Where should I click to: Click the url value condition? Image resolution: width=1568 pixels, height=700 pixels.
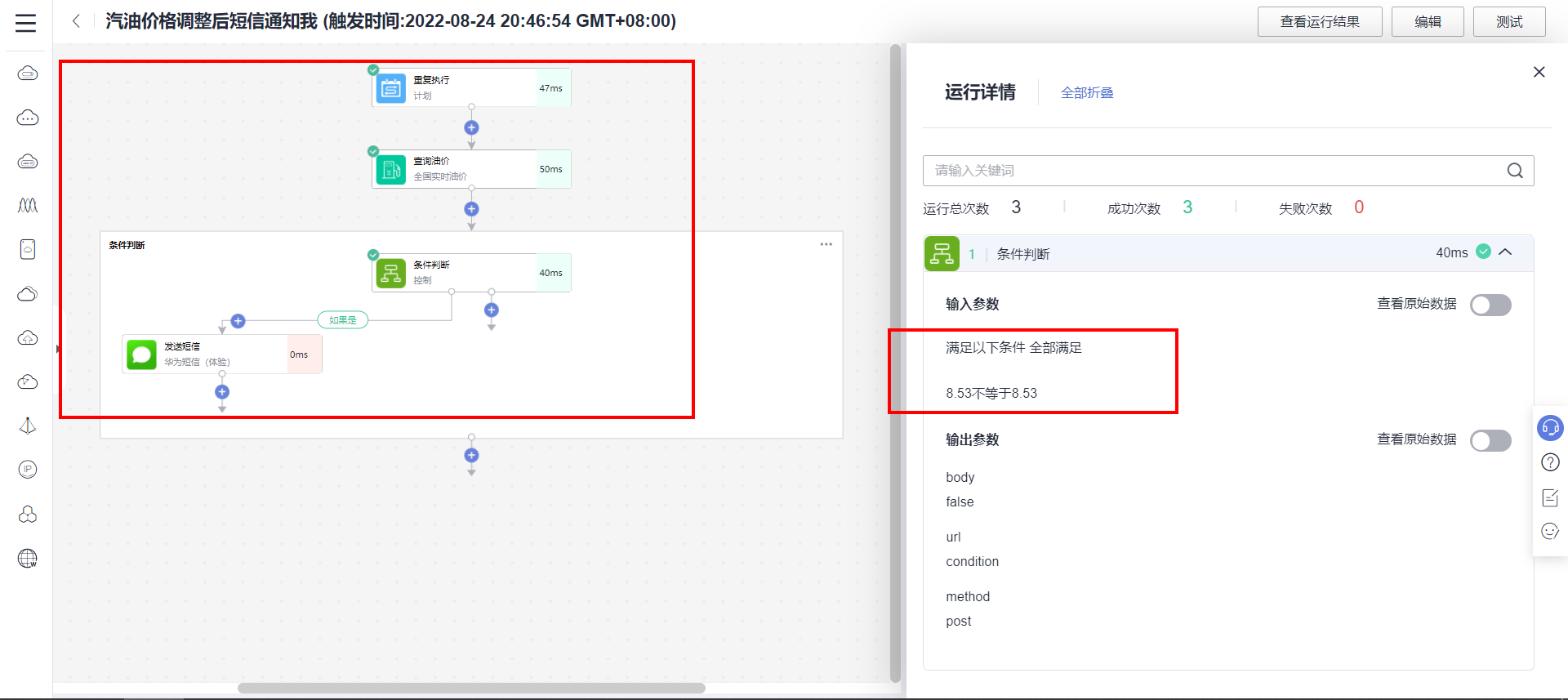click(x=972, y=561)
